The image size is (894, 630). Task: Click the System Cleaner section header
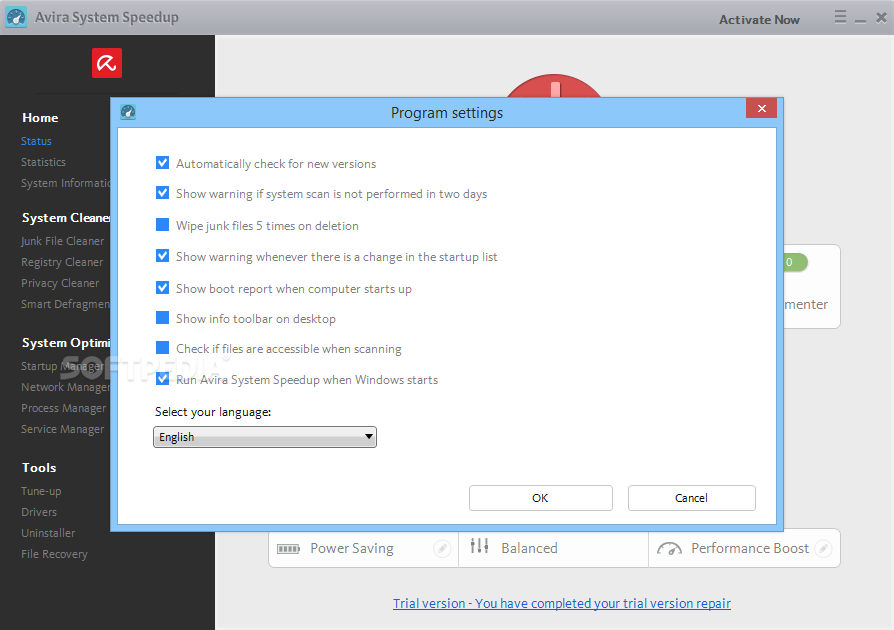click(66, 218)
